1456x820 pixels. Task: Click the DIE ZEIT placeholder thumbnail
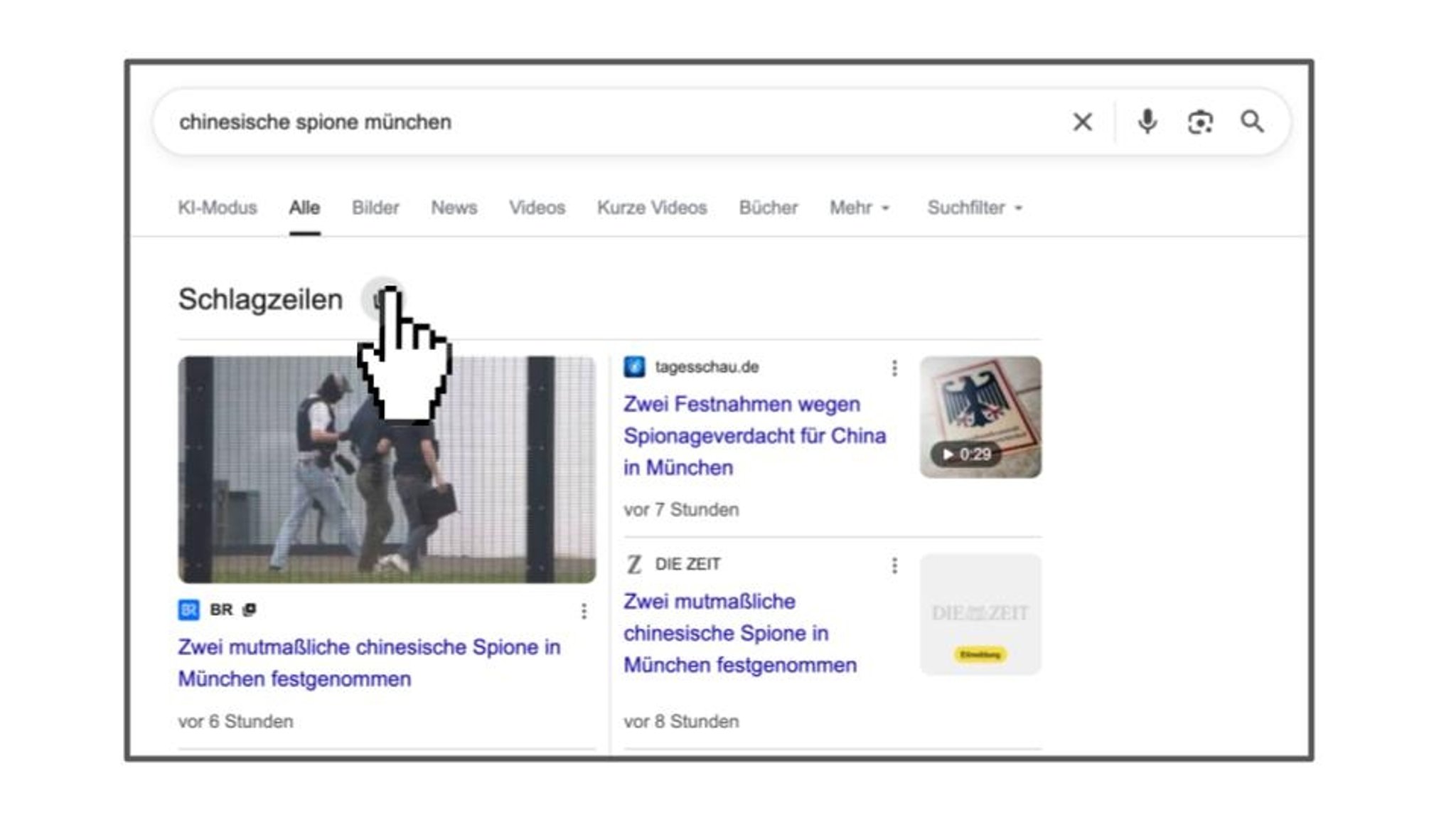click(x=980, y=614)
